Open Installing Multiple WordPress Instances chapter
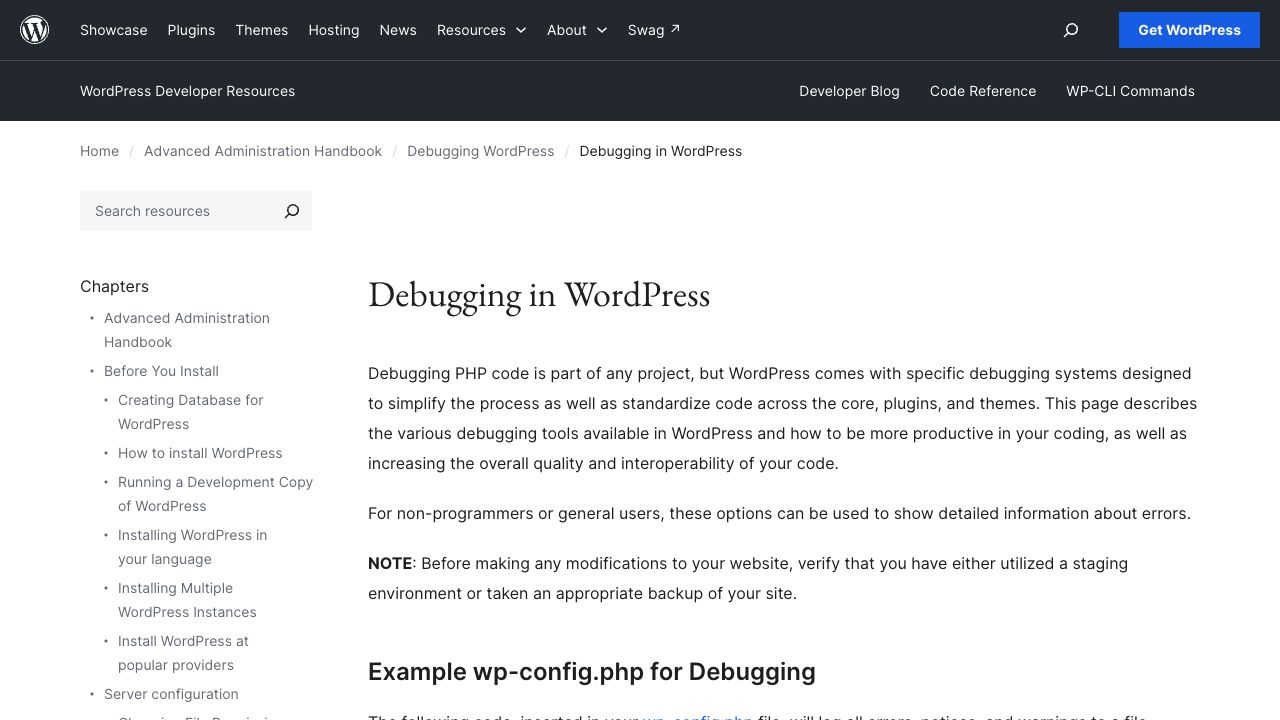The image size is (1280, 720). 187,600
